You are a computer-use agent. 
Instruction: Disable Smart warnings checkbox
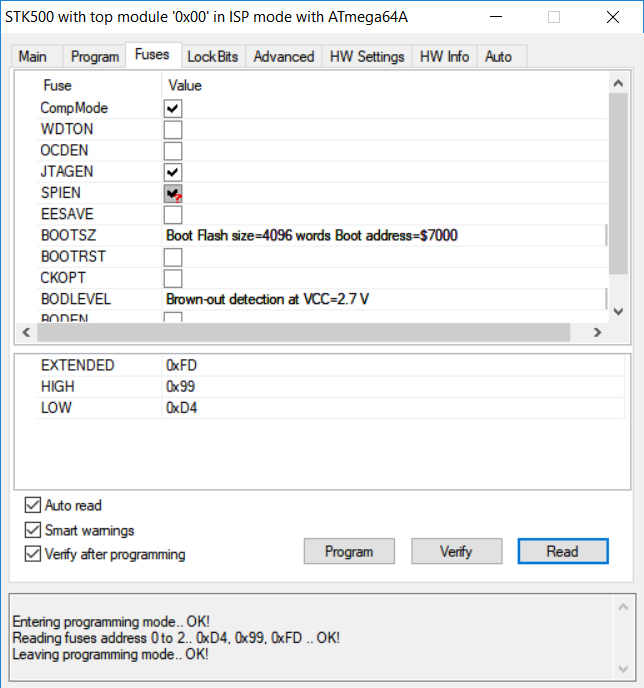[33, 530]
